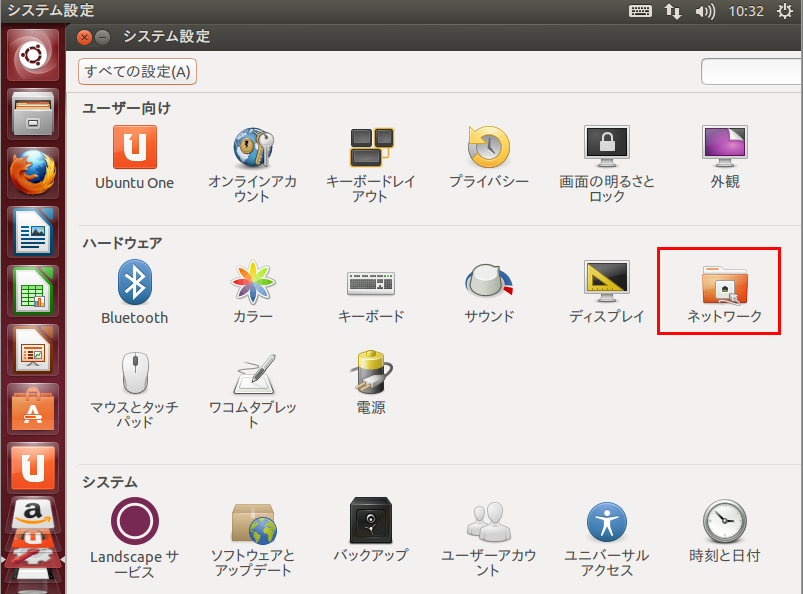Open Amazon from the launcher
The height and width of the screenshot is (594, 803).
(33, 514)
